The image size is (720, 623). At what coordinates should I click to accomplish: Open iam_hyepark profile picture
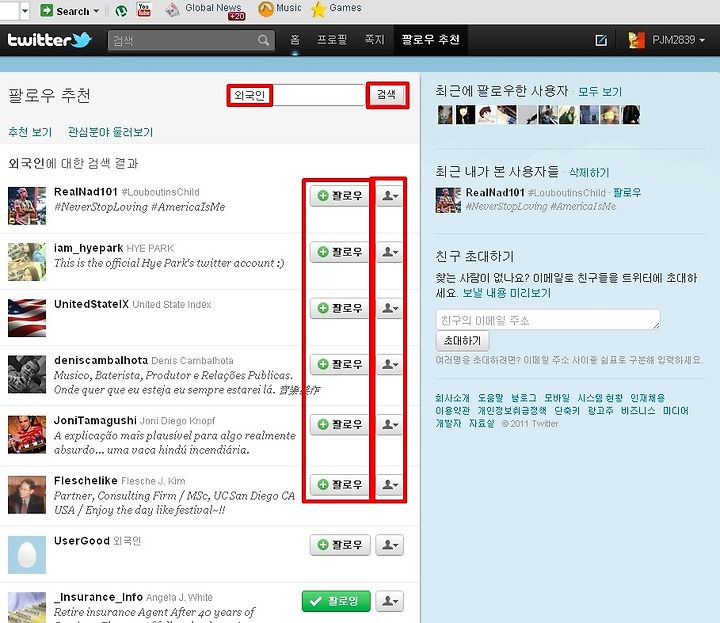coord(27,262)
